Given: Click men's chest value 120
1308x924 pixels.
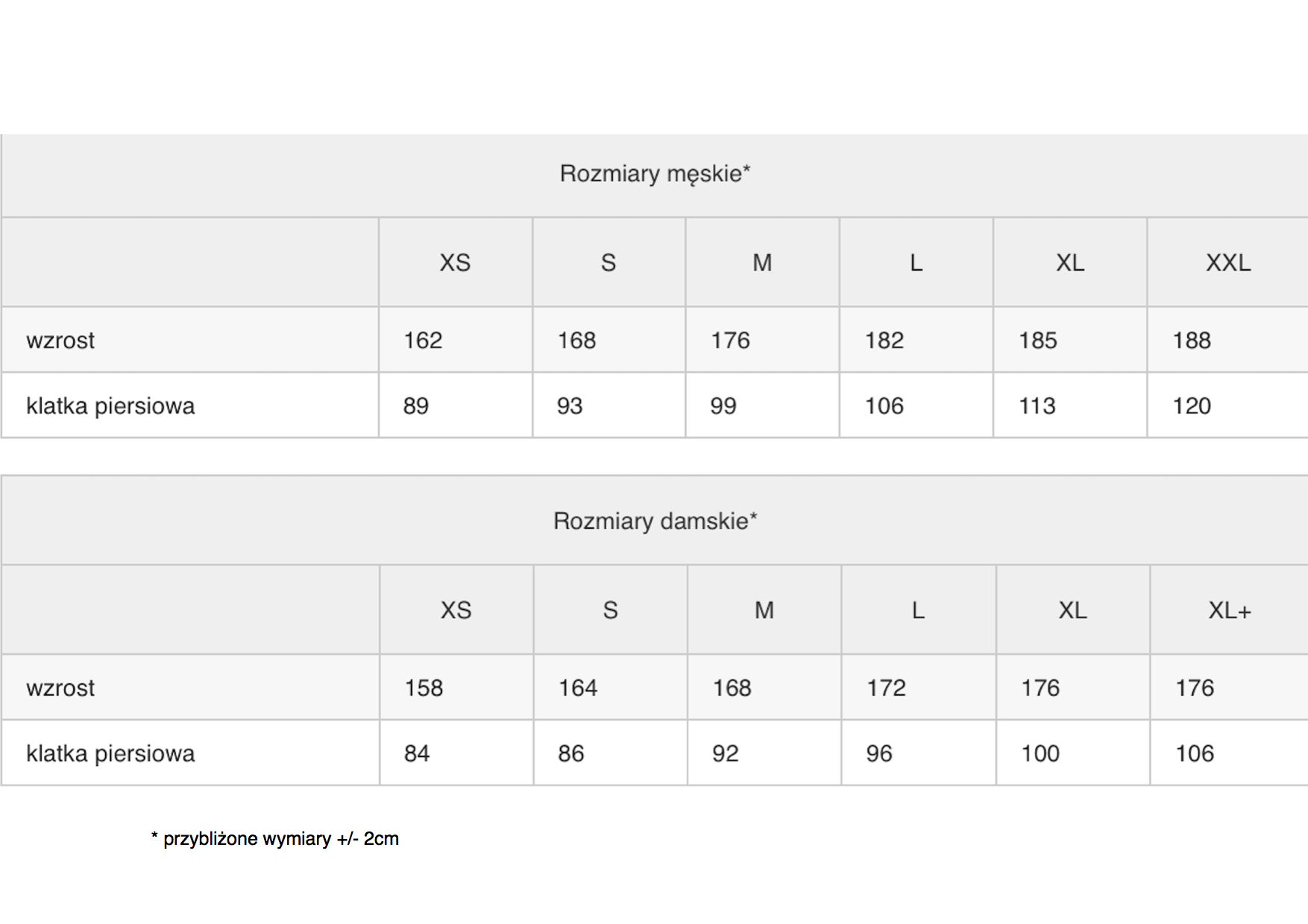Looking at the screenshot, I should 1192,406.
